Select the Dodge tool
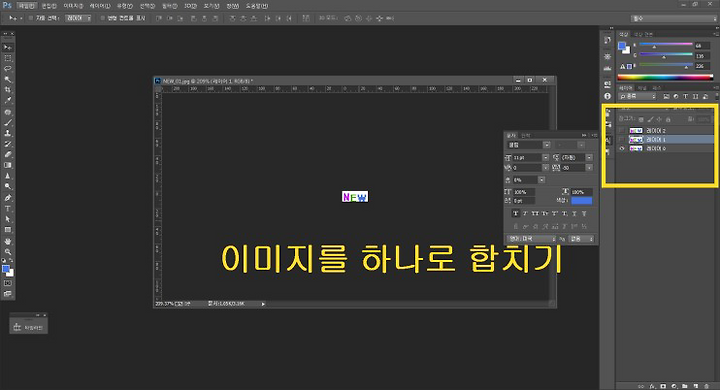Viewport: 720px width, 390px height. tap(8, 186)
